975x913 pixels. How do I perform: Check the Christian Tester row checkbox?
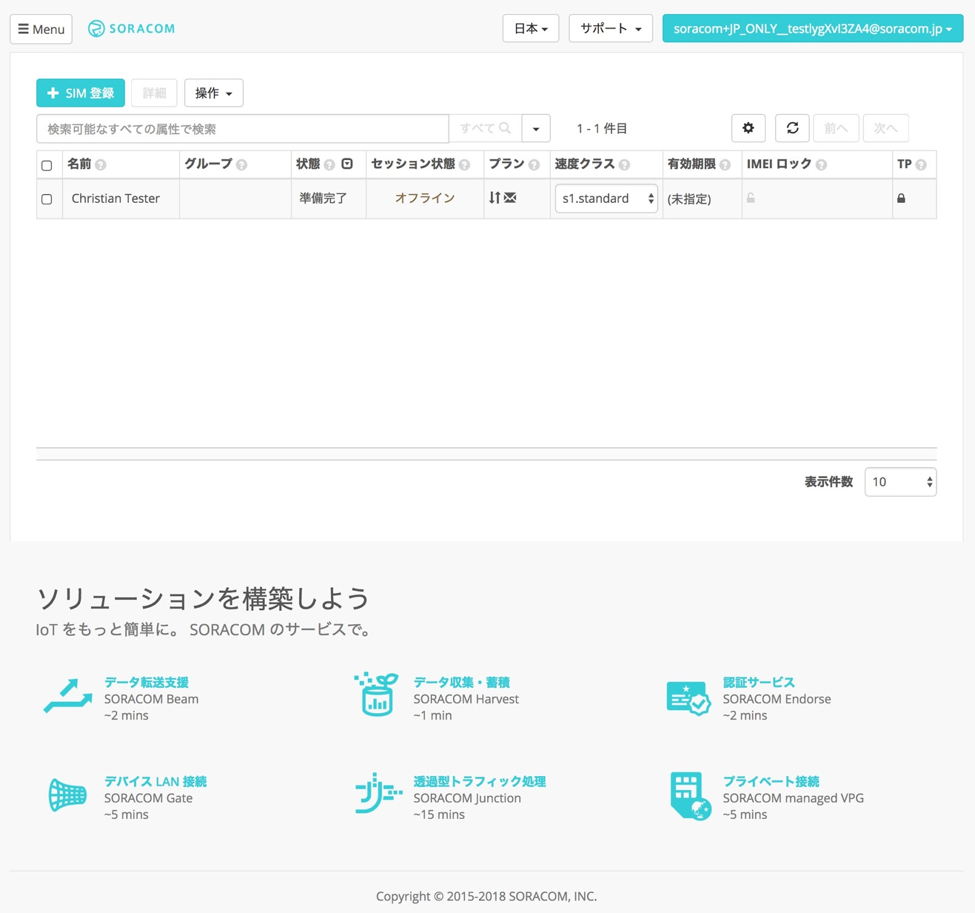[x=47, y=199]
